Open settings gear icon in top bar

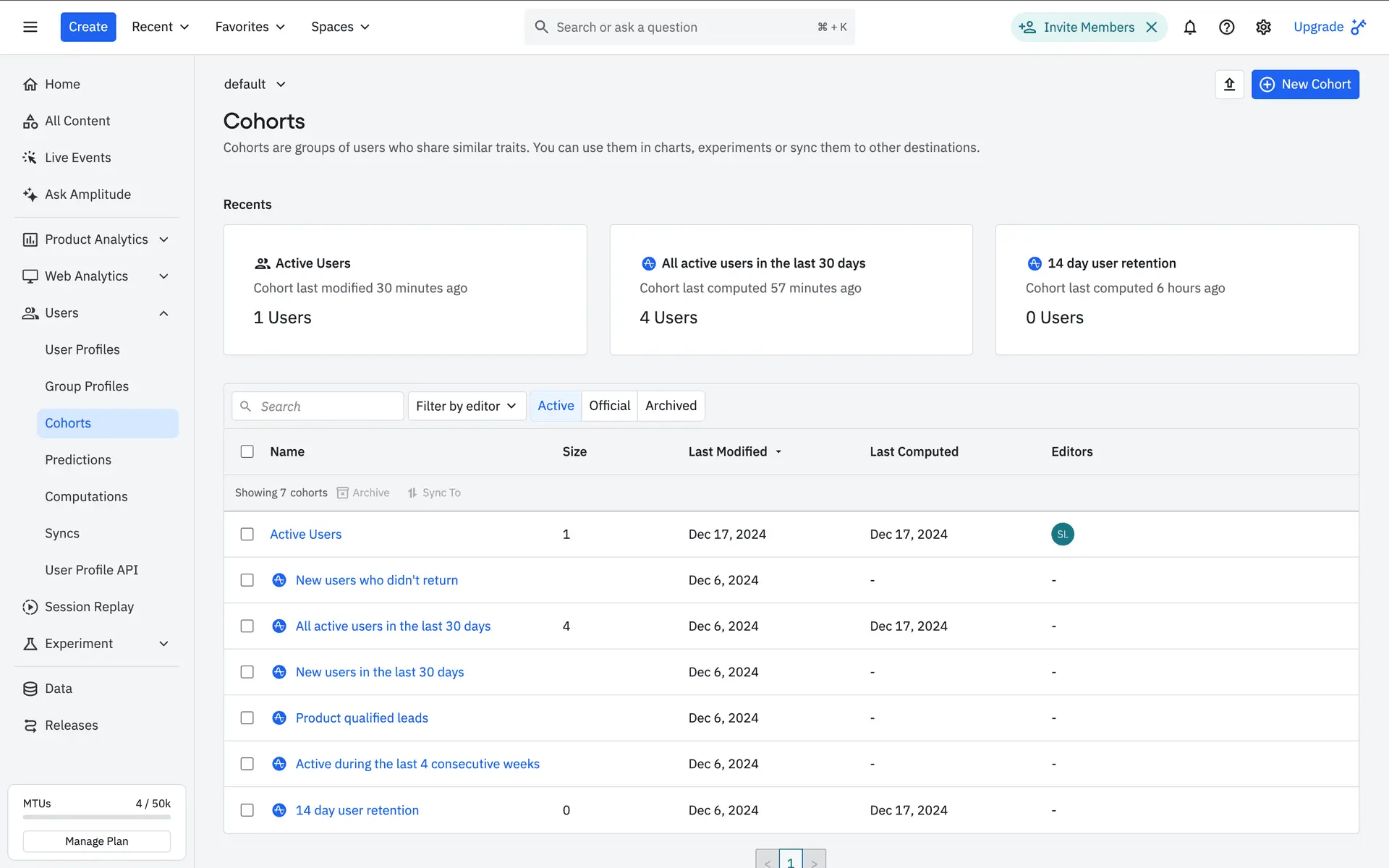[x=1263, y=27]
